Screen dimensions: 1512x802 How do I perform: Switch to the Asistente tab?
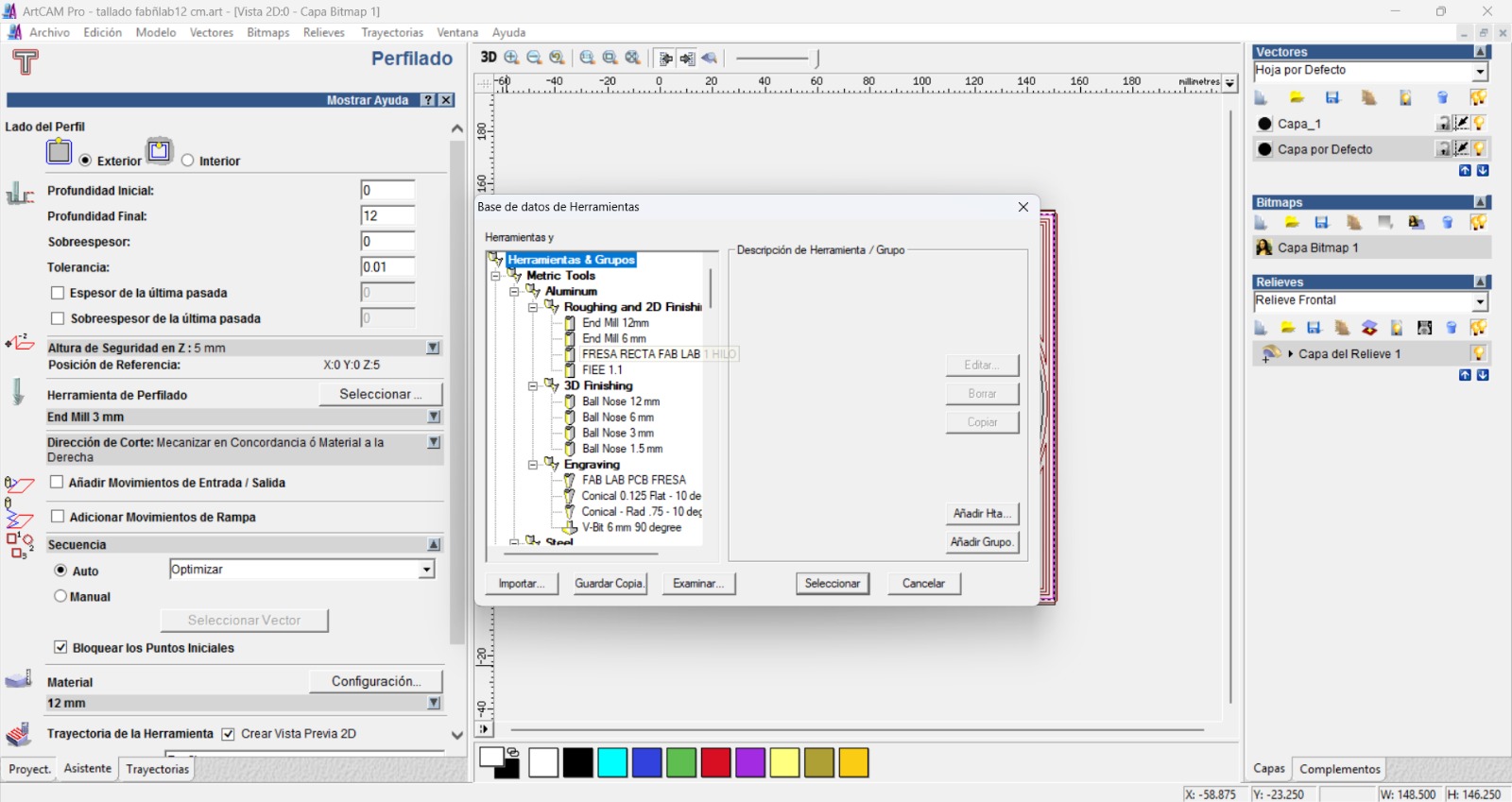pos(88,769)
